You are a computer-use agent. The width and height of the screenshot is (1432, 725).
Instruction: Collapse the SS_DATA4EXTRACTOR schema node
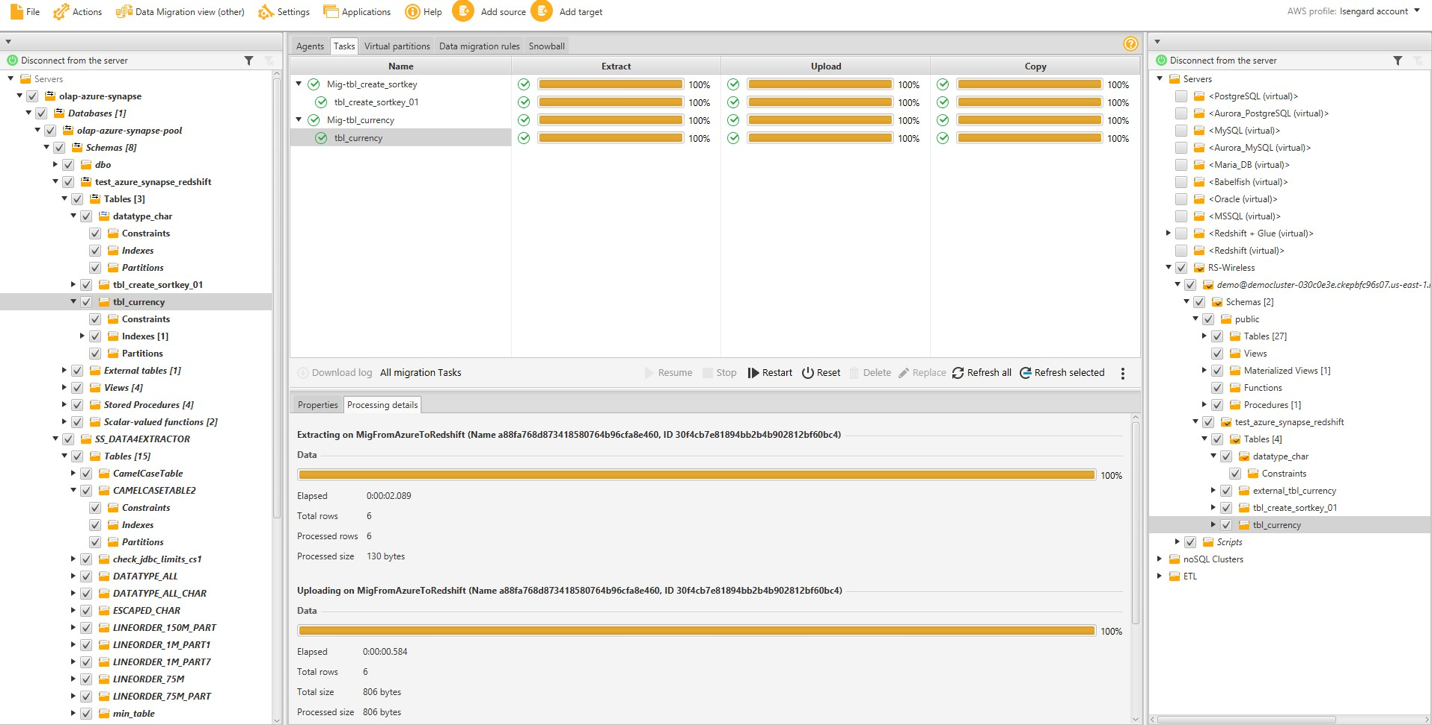(x=55, y=439)
